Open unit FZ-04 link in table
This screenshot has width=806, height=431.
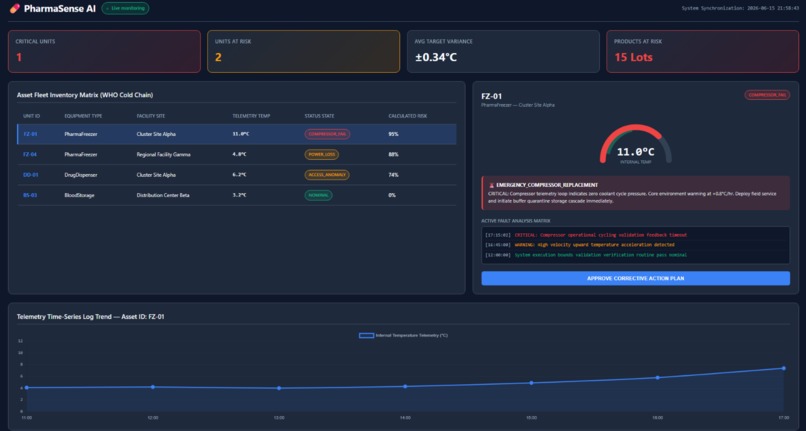(30, 154)
